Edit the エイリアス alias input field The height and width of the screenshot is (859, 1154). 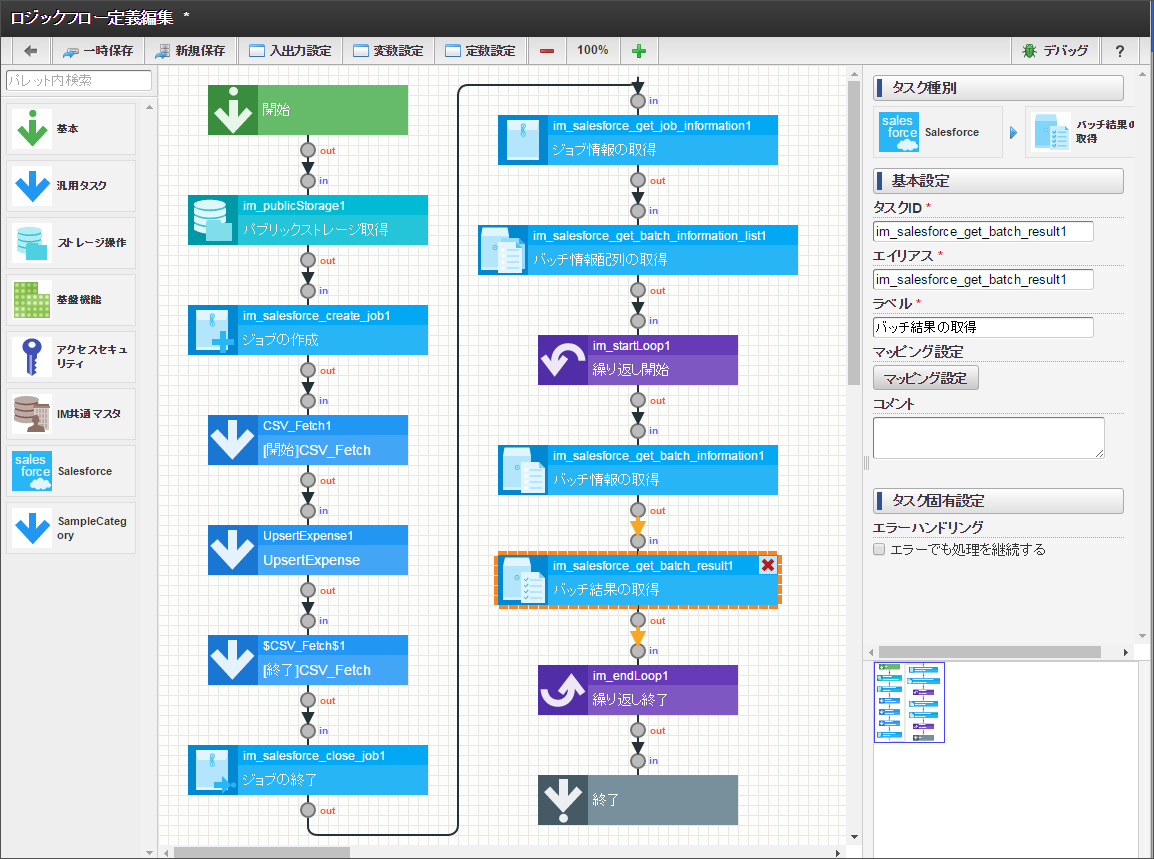click(983, 280)
